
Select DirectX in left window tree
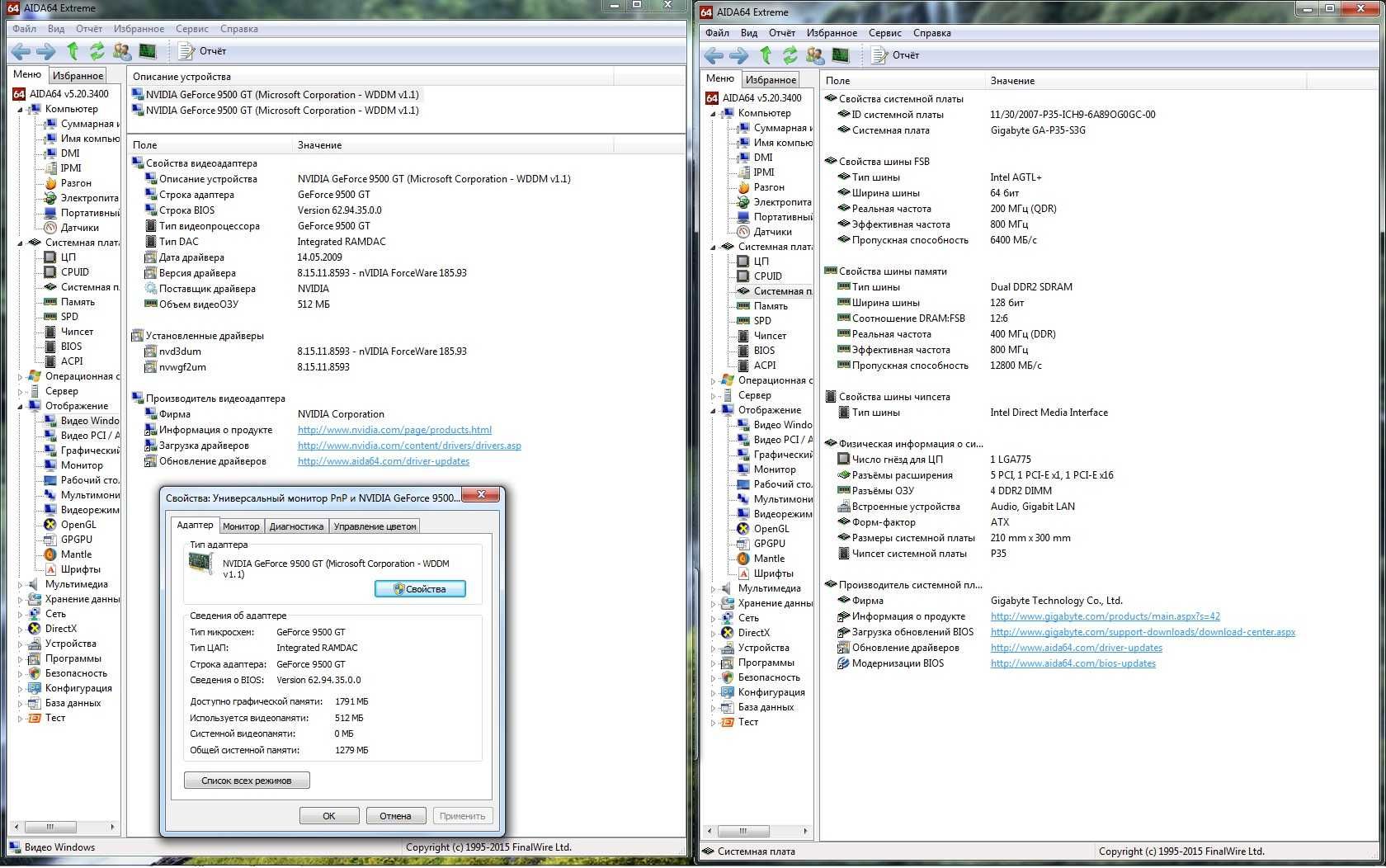click(61, 629)
